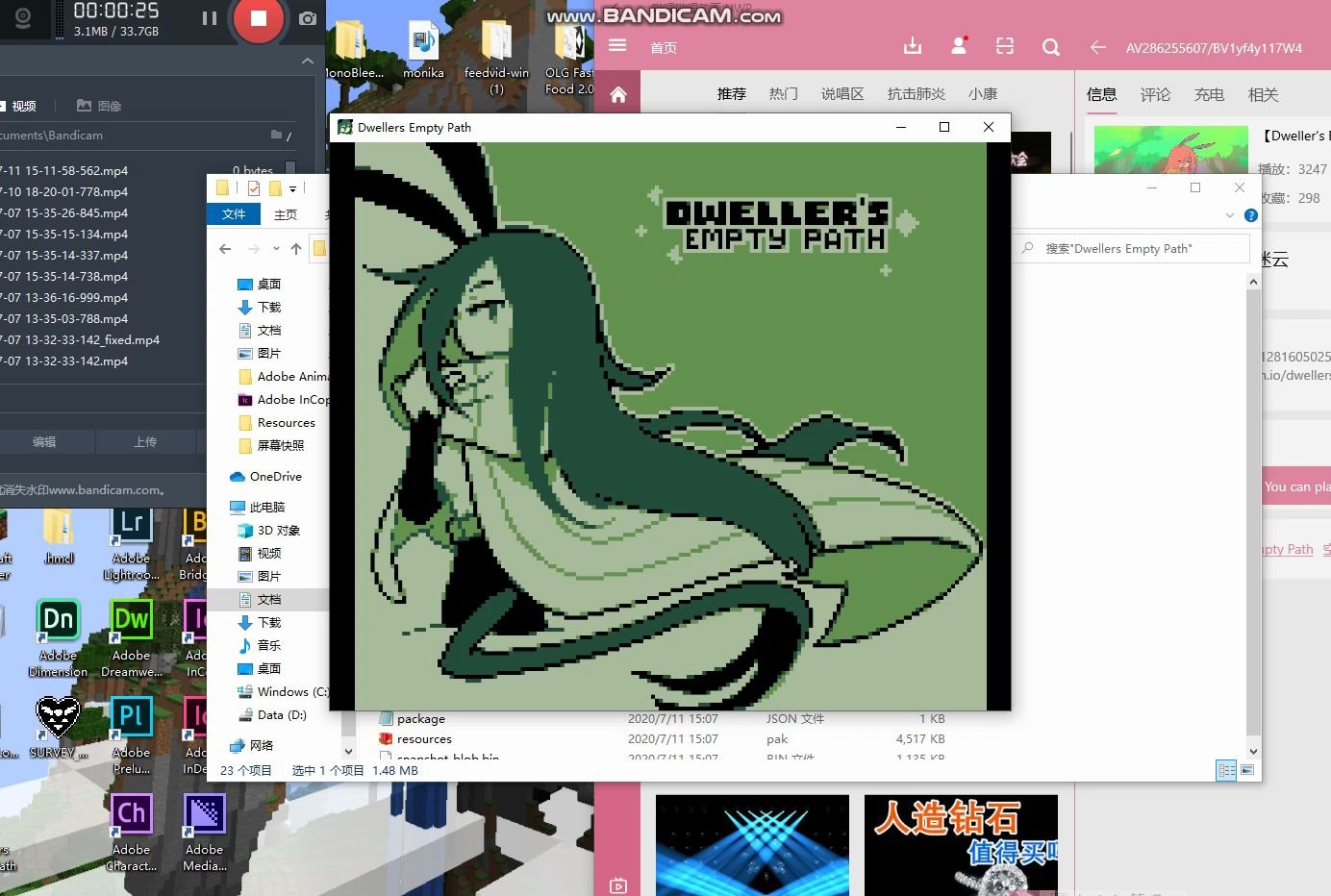Go up one folder in File Explorer
1331x896 pixels.
click(296, 249)
